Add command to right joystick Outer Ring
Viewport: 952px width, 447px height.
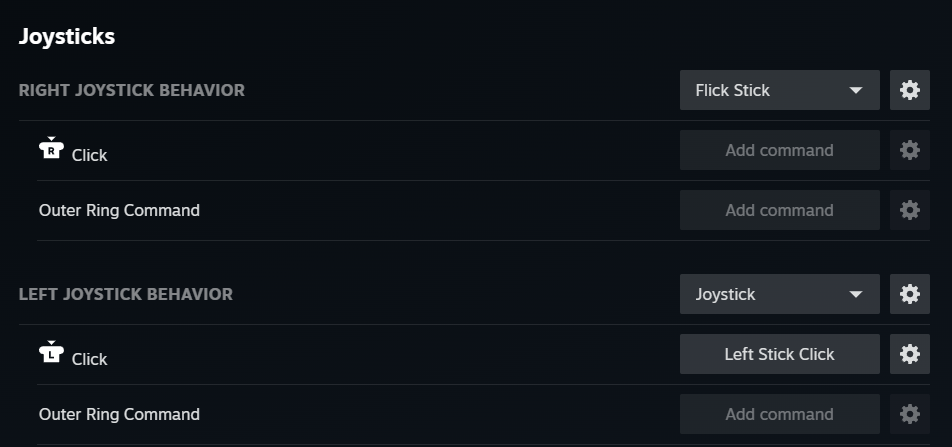[x=779, y=210]
